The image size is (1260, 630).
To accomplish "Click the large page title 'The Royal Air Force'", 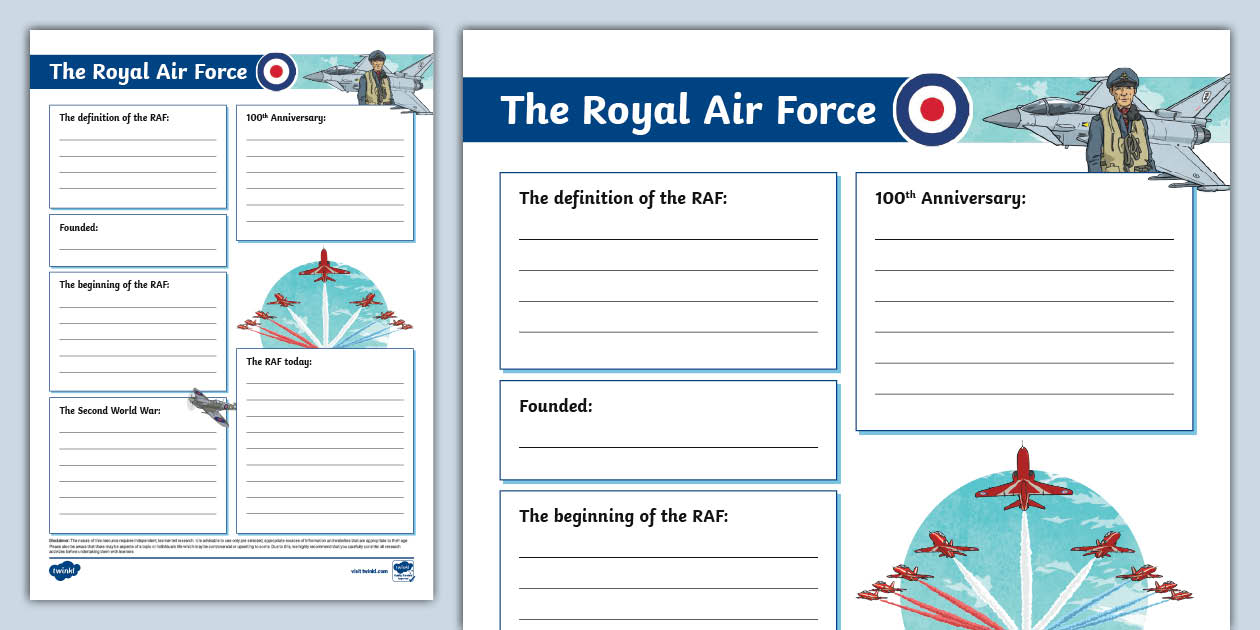I will pyautogui.click(x=688, y=110).
